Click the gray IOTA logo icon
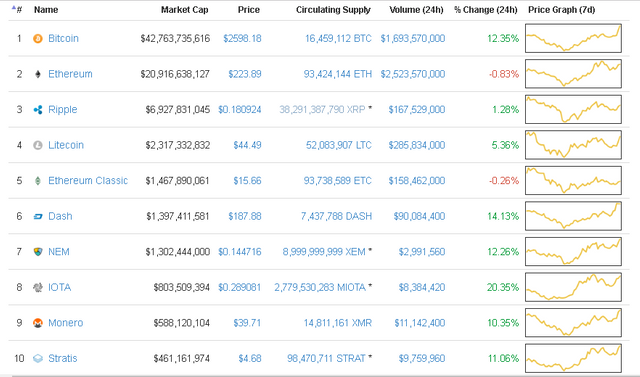Image resolution: width=640 pixels, height=377 pixels. (38, 287)
